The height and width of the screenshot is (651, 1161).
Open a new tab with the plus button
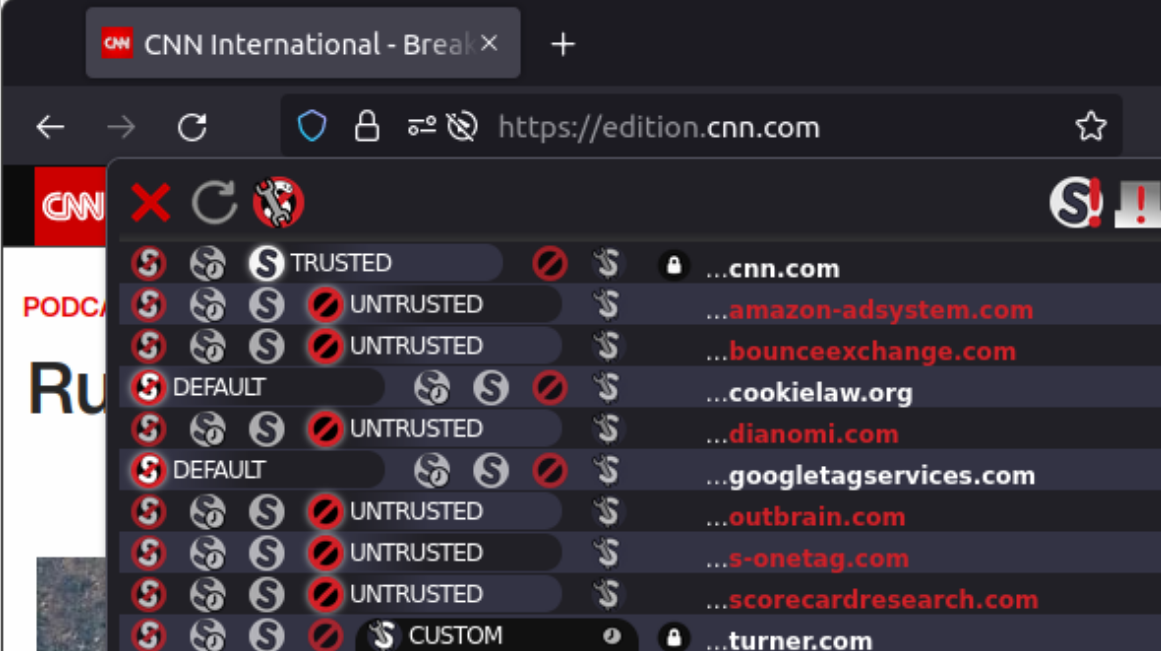click(x=562, y=44)
